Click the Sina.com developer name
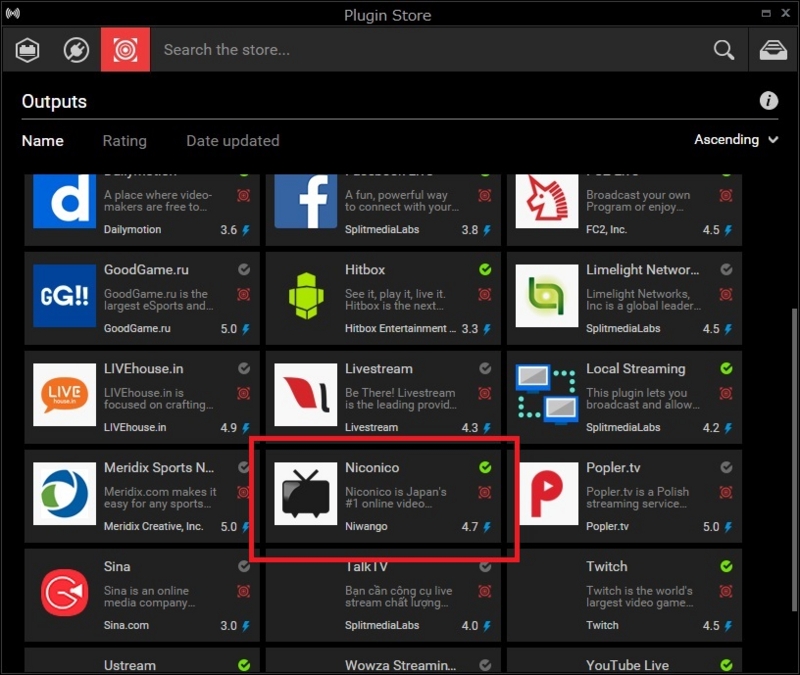 click(126, 625)
